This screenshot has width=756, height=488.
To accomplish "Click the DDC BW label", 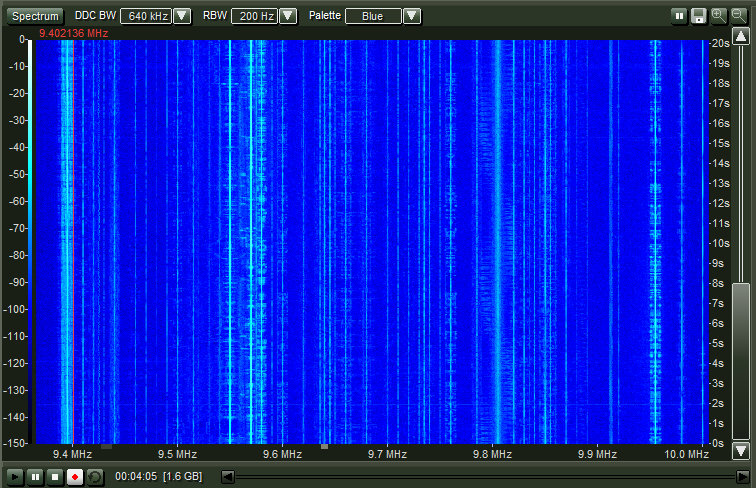I will pyautogui.click(x=95, y=15).
